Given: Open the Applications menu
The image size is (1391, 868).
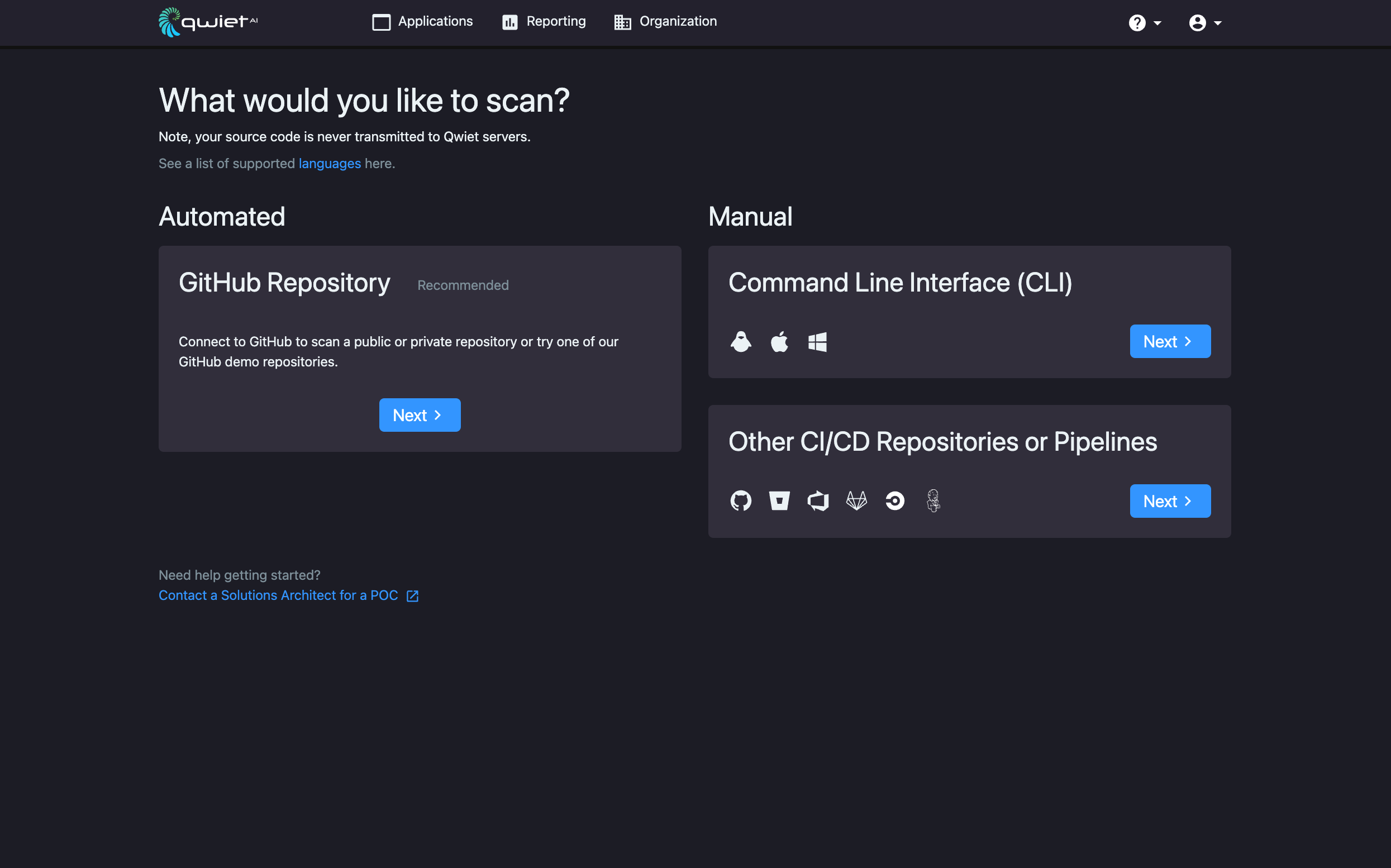Looking at the screenshot, I should click(422, 22).
